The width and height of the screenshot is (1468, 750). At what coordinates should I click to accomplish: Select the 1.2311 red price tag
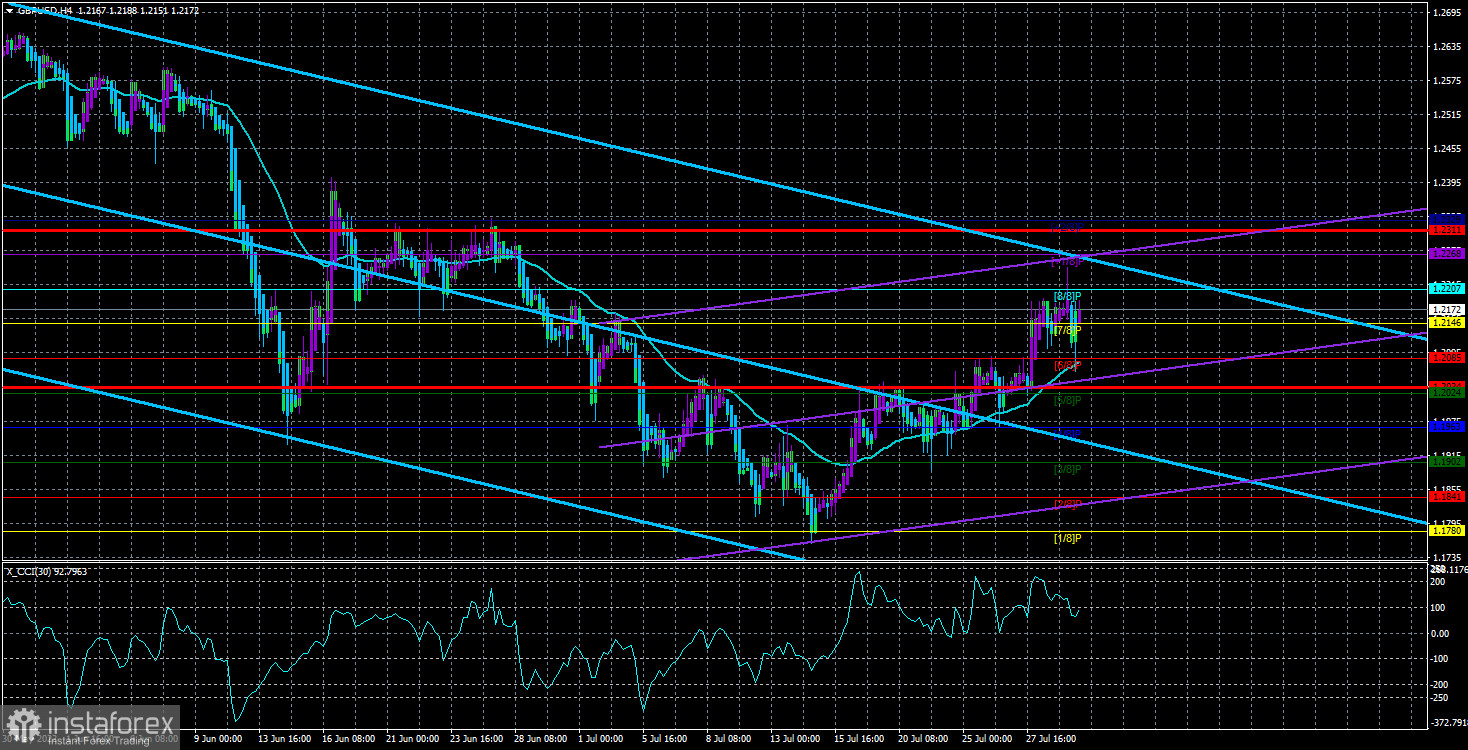coord(1447,230)
